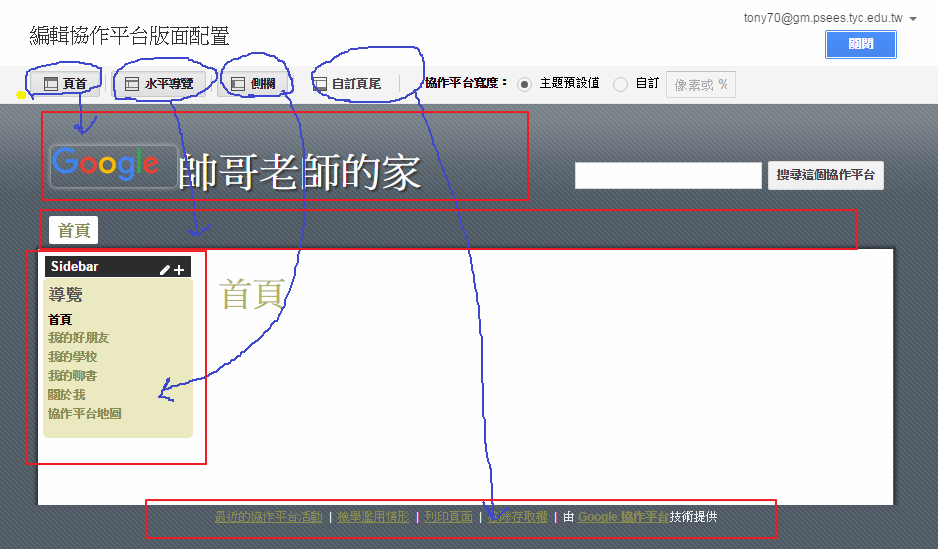This screenshot has height=549, width=938.
Task: Select the 首頁 tab in horizontal navigation
Action: click(73, 230)
